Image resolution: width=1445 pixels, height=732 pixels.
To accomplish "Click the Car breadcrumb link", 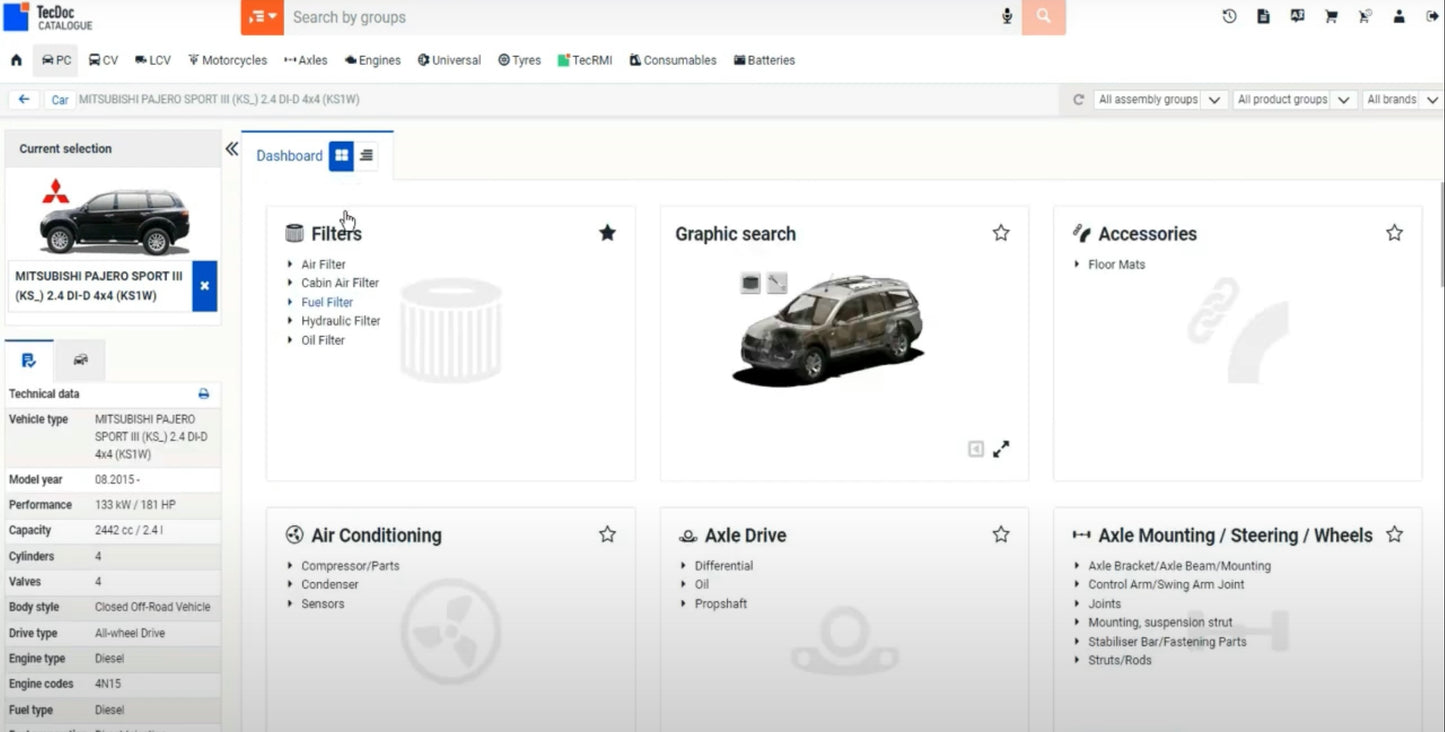I will [60, 100].
